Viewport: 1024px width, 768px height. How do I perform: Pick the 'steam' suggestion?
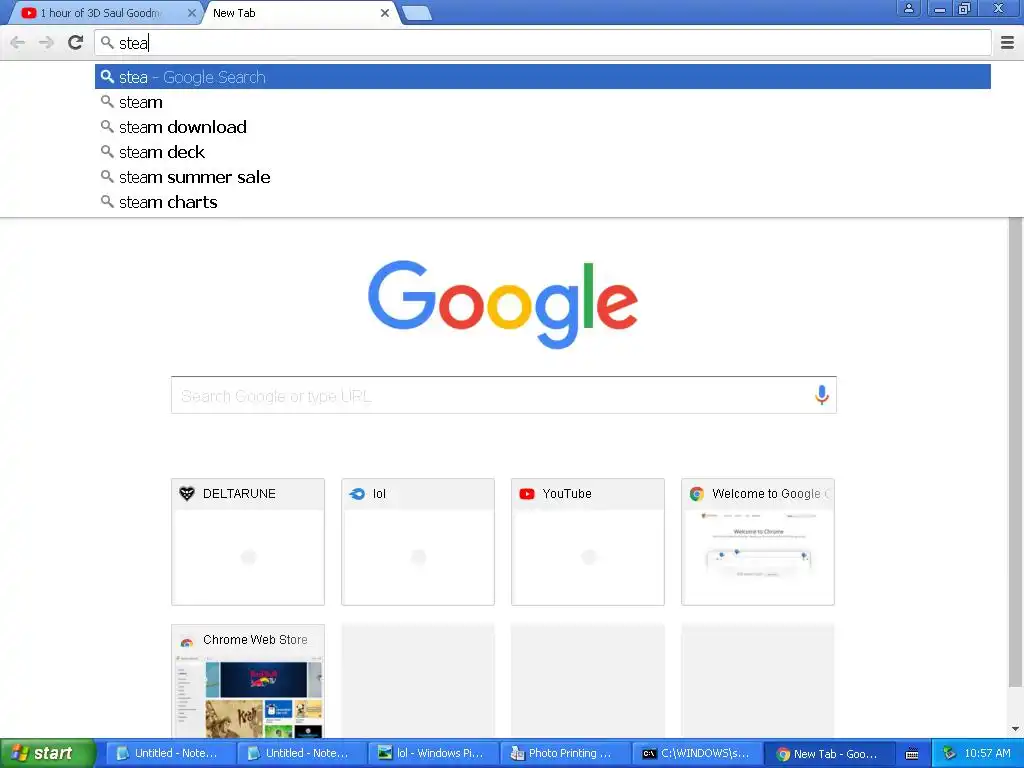(543, 102)
